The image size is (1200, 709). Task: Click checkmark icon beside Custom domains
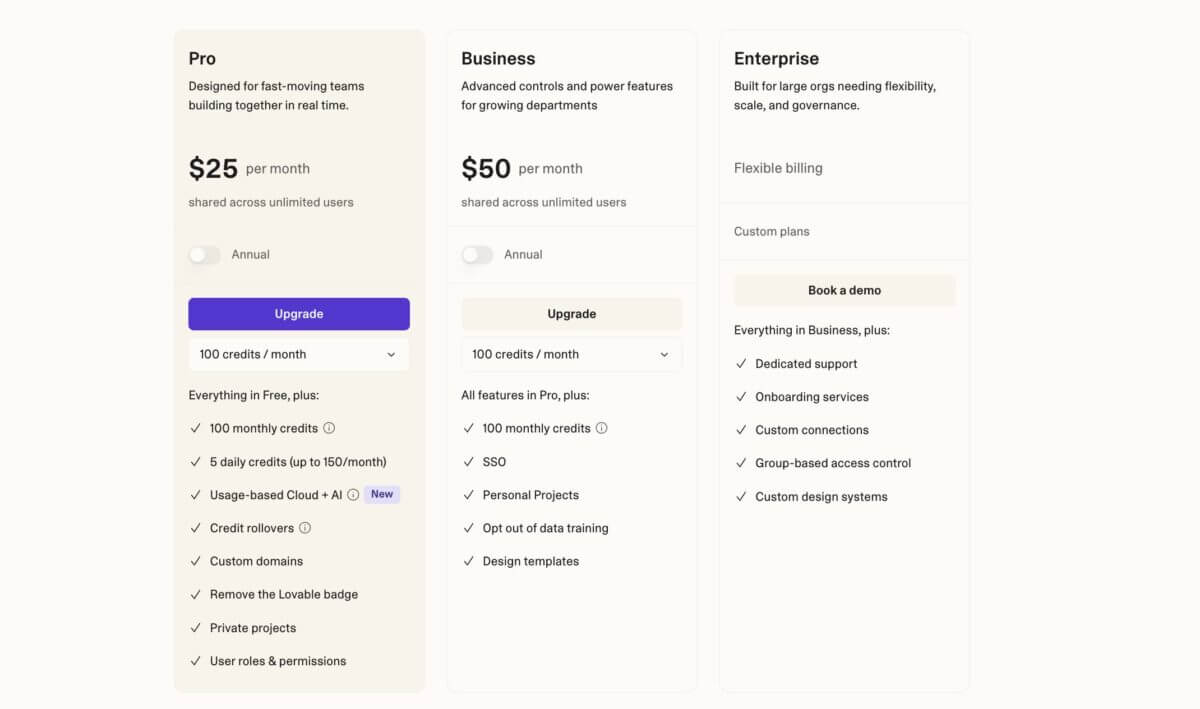coord(195,561)
